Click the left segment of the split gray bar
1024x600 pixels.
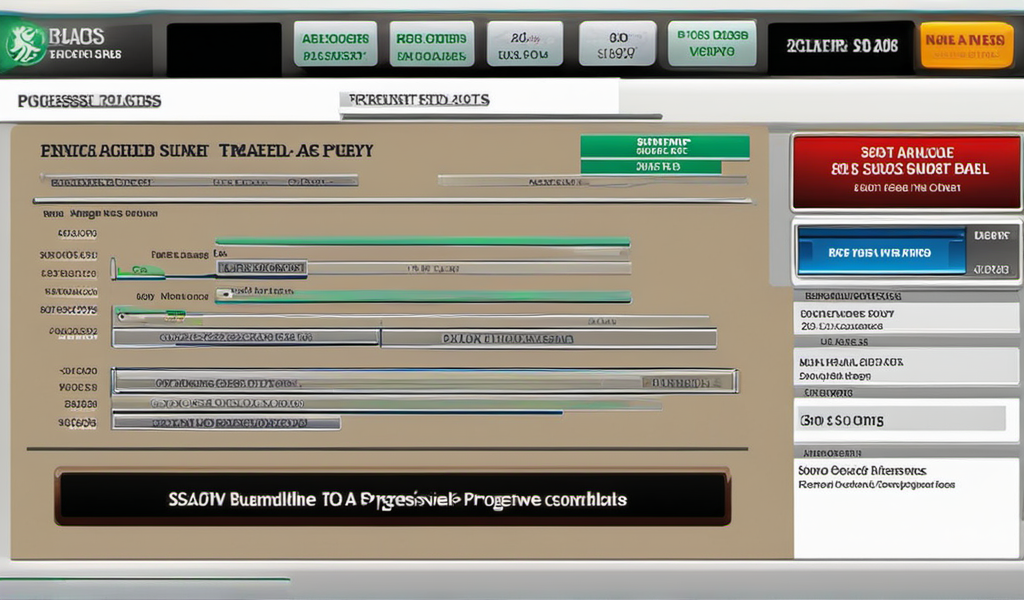[x=246, y=339]
